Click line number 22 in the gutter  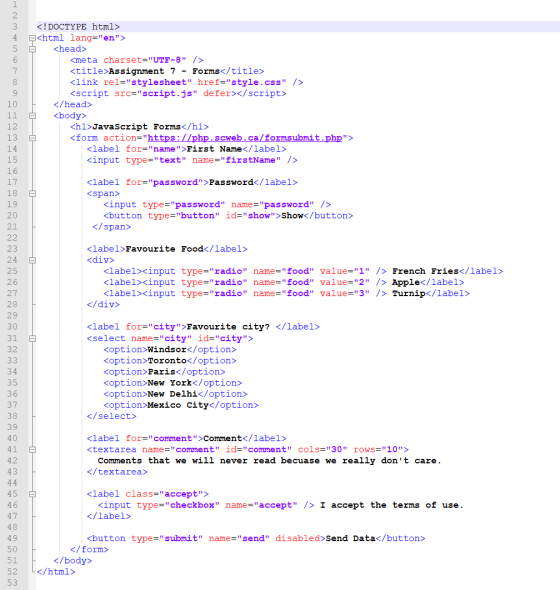[x=12, y=238]
